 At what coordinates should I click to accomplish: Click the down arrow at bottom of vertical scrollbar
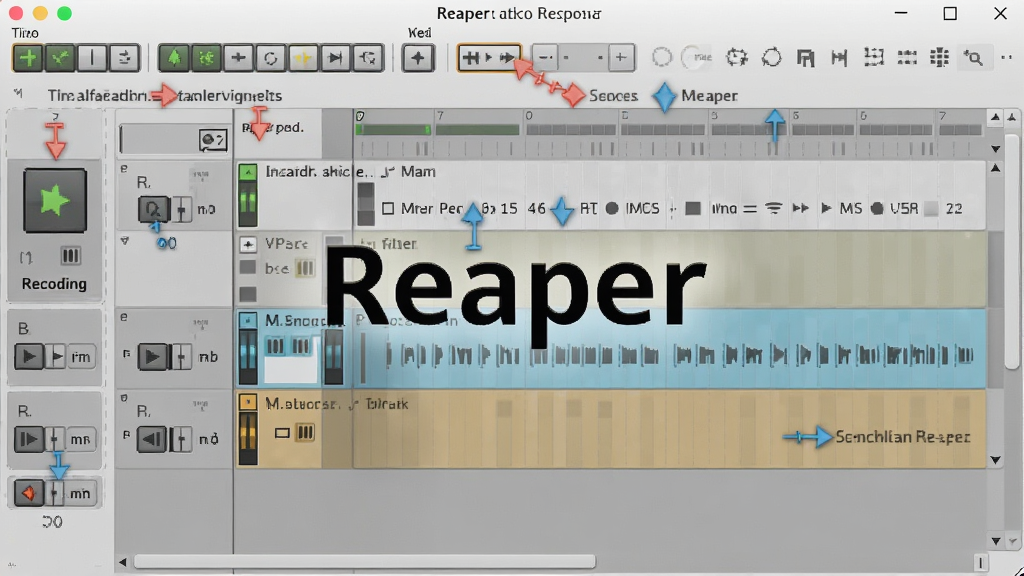(995, 541)
